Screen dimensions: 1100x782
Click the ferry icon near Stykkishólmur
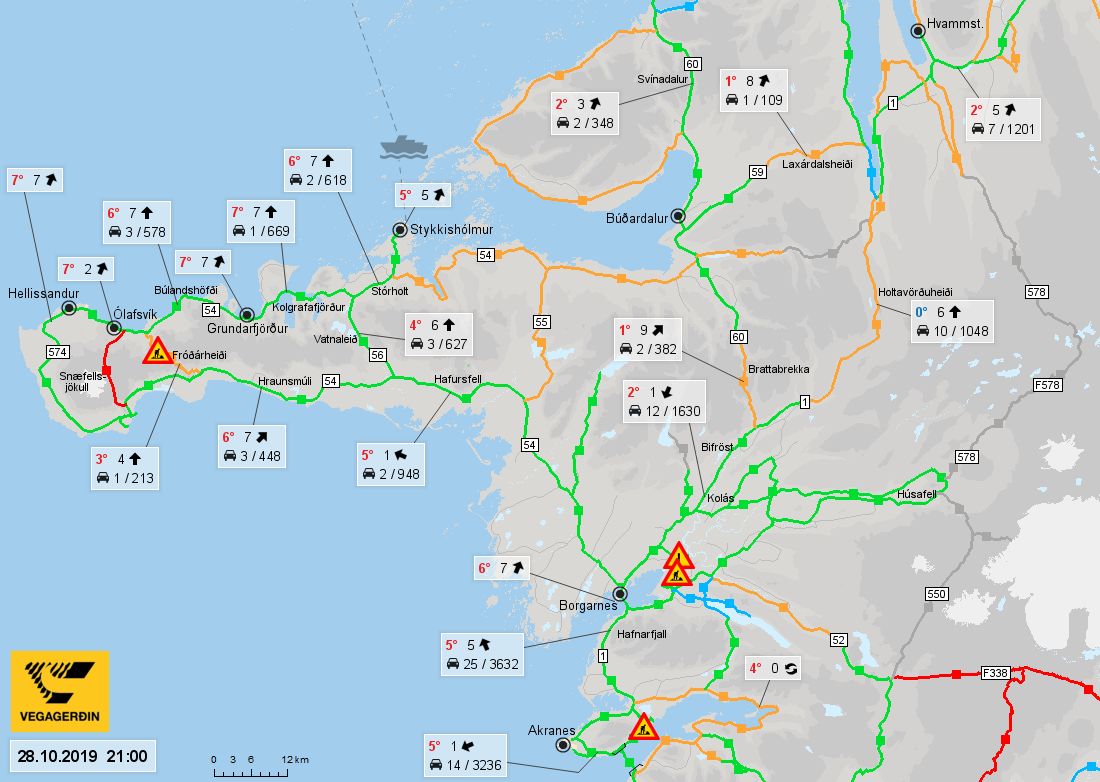point(403,147)
